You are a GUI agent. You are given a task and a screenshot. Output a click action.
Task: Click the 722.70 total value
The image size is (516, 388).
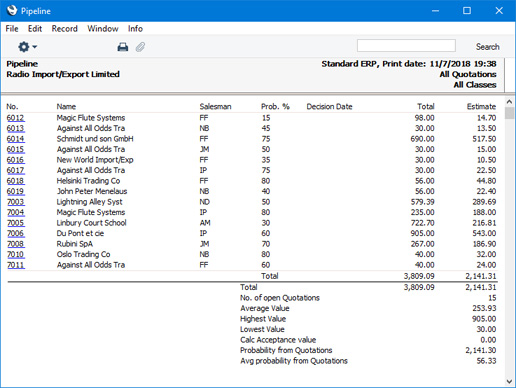point(422,223)
